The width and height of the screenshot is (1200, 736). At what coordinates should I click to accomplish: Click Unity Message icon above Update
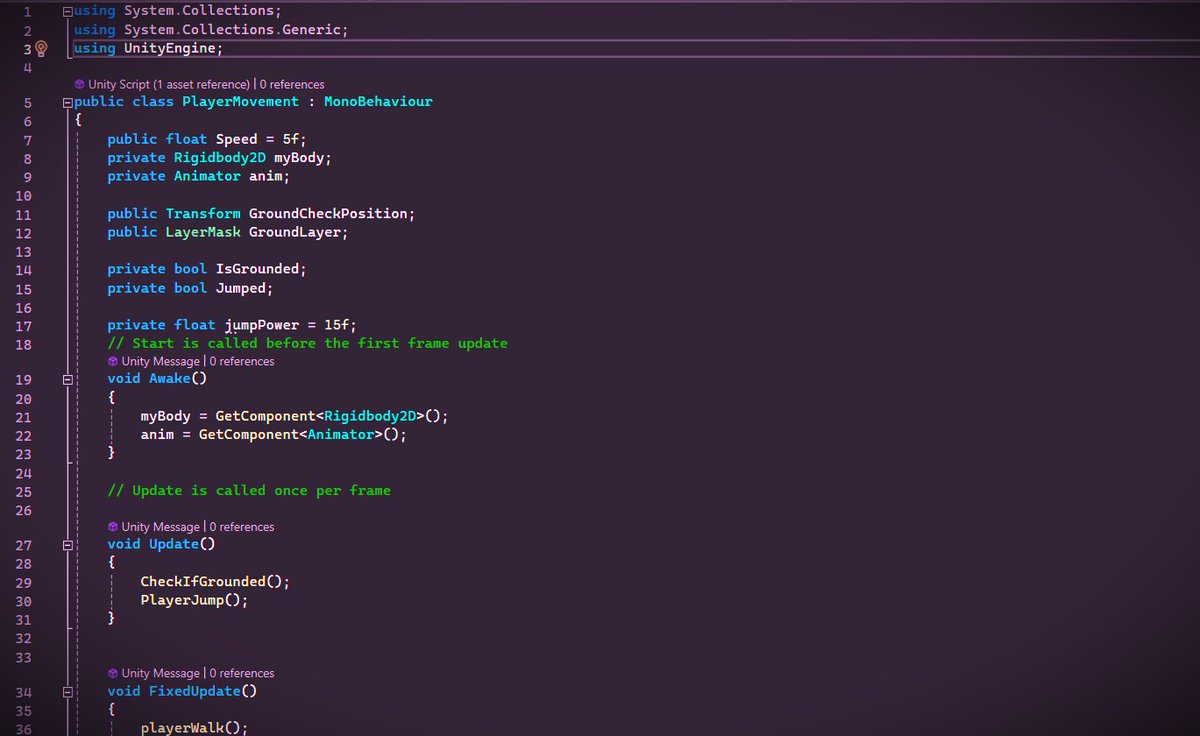(113, 527)
